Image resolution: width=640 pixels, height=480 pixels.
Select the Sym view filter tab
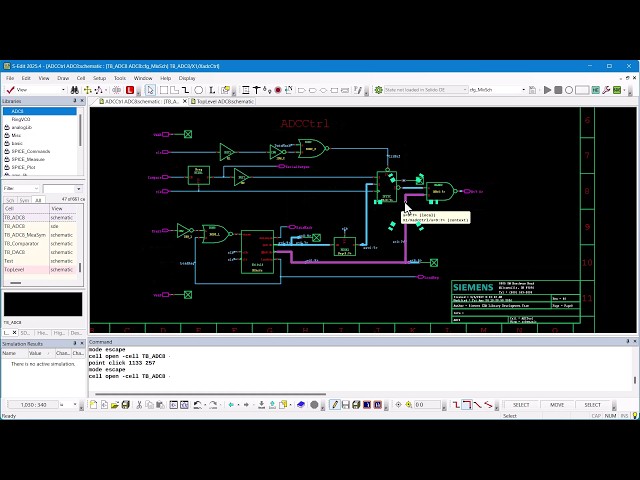pos(24,200)
